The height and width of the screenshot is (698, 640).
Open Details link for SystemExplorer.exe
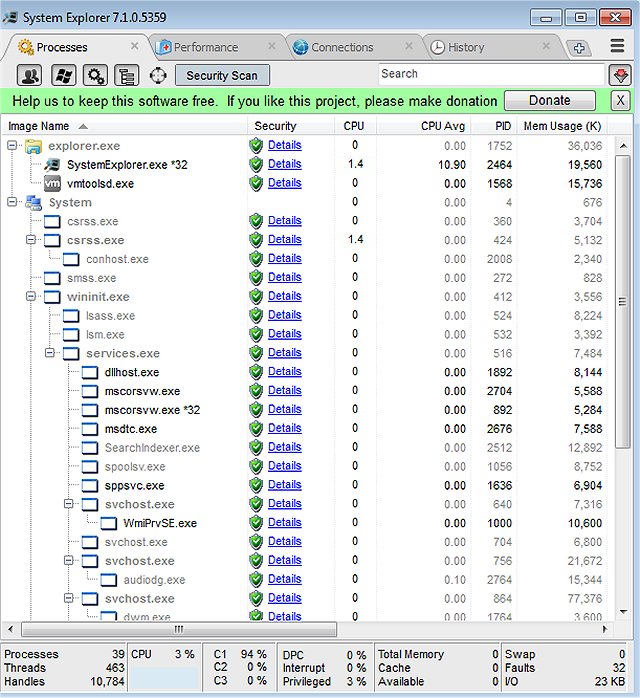[285, 164]
